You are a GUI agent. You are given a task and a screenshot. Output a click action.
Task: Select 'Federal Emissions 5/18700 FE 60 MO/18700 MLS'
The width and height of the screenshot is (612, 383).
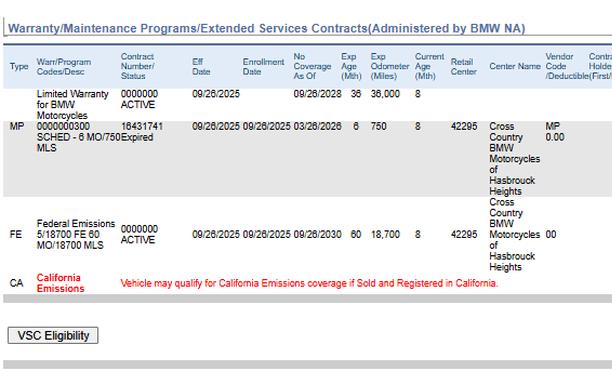76,234
